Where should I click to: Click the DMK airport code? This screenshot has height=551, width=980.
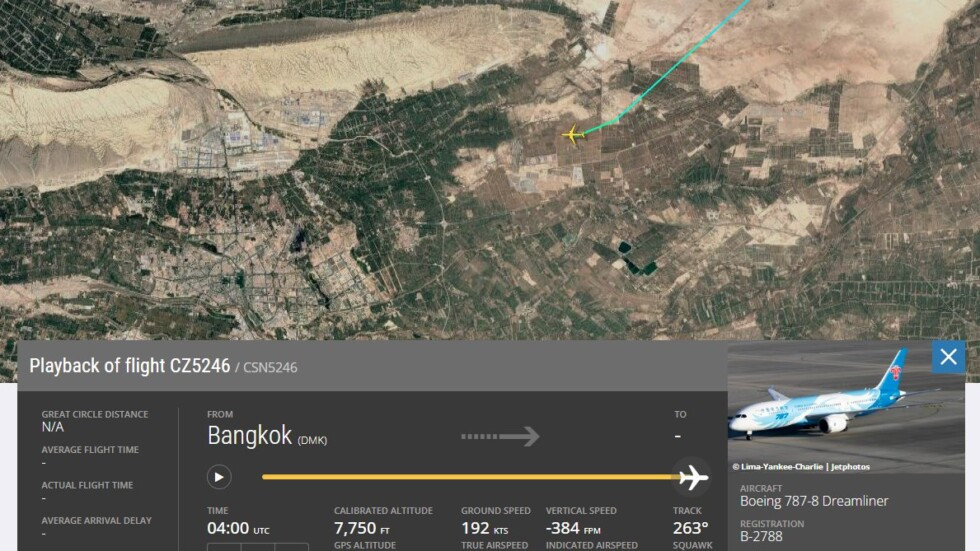(x=312, y=440)
